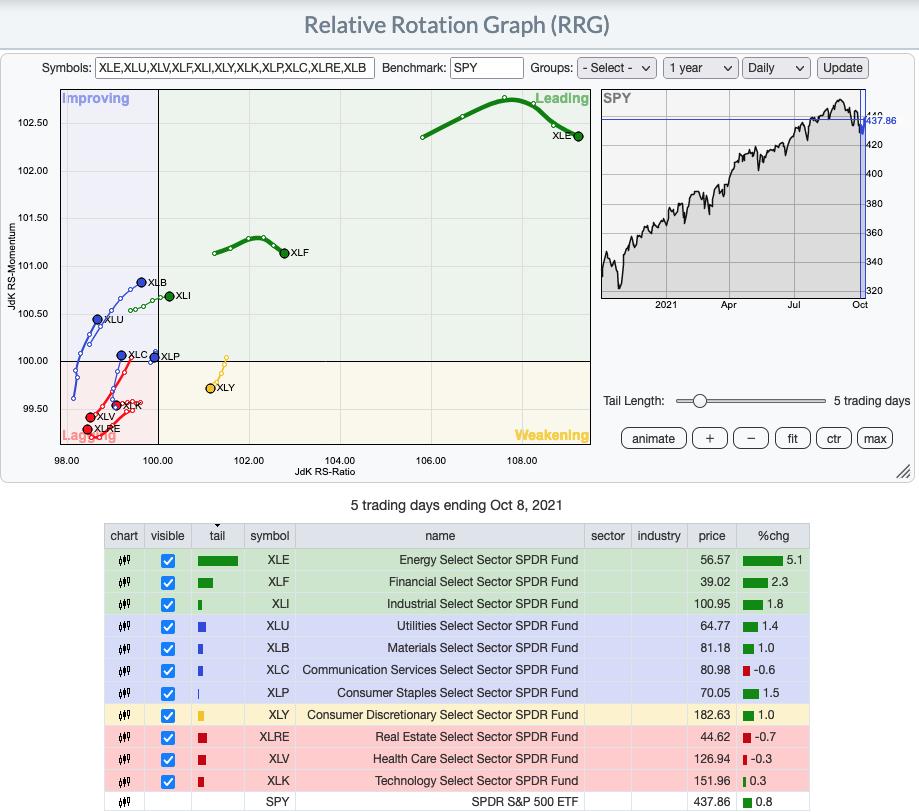The image size is (919, 812).
Task: Click the XLF marker on the RRG plot
Action: [x=284, y=253]
